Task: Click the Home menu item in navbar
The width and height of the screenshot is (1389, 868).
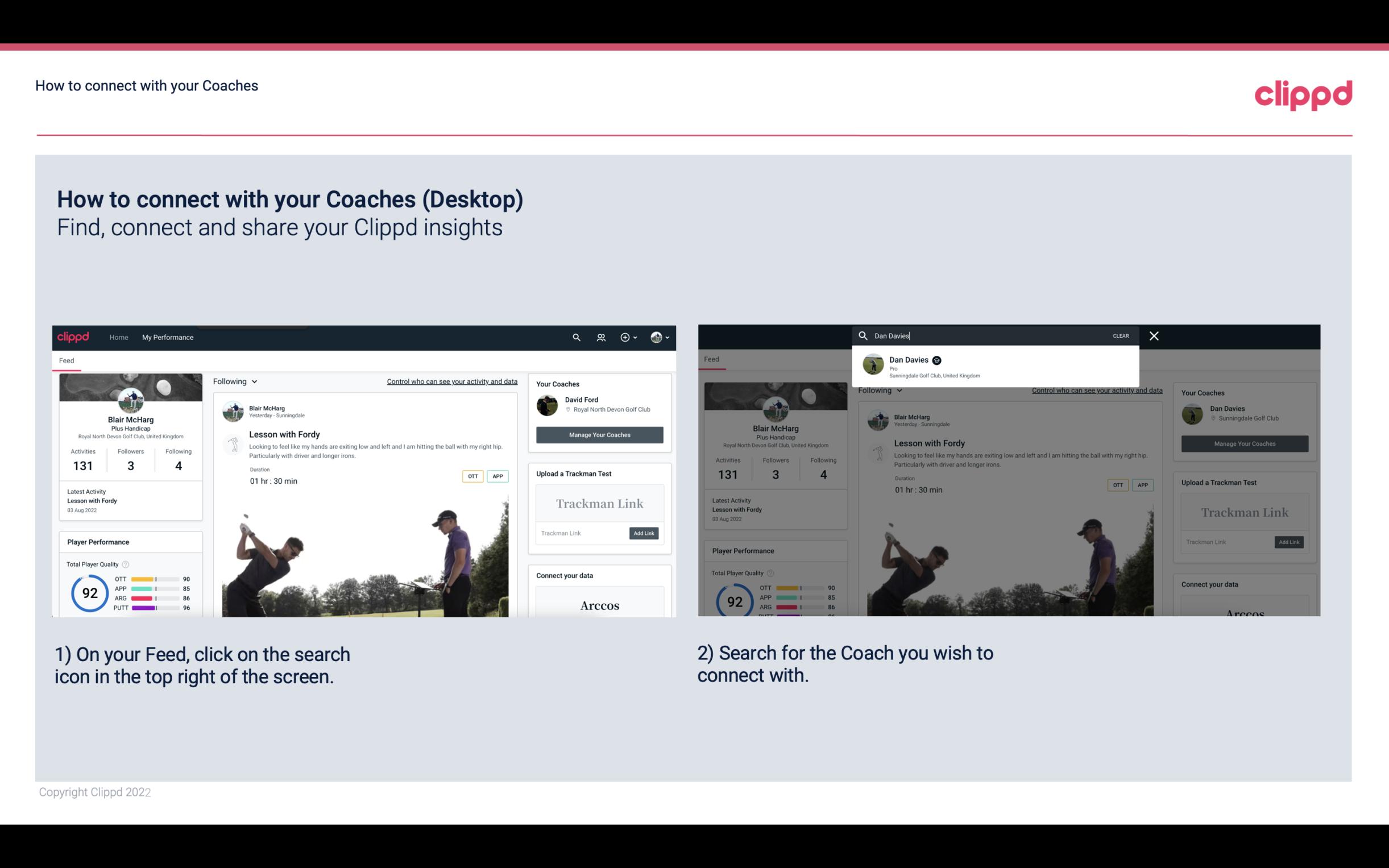Action: (119, 337)
